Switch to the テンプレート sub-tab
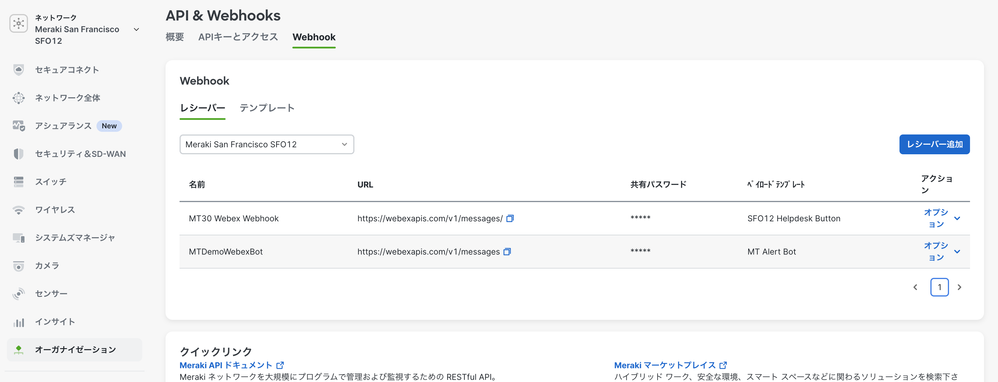The height and width of the screenshot is (382, 998). click(267, 108)
